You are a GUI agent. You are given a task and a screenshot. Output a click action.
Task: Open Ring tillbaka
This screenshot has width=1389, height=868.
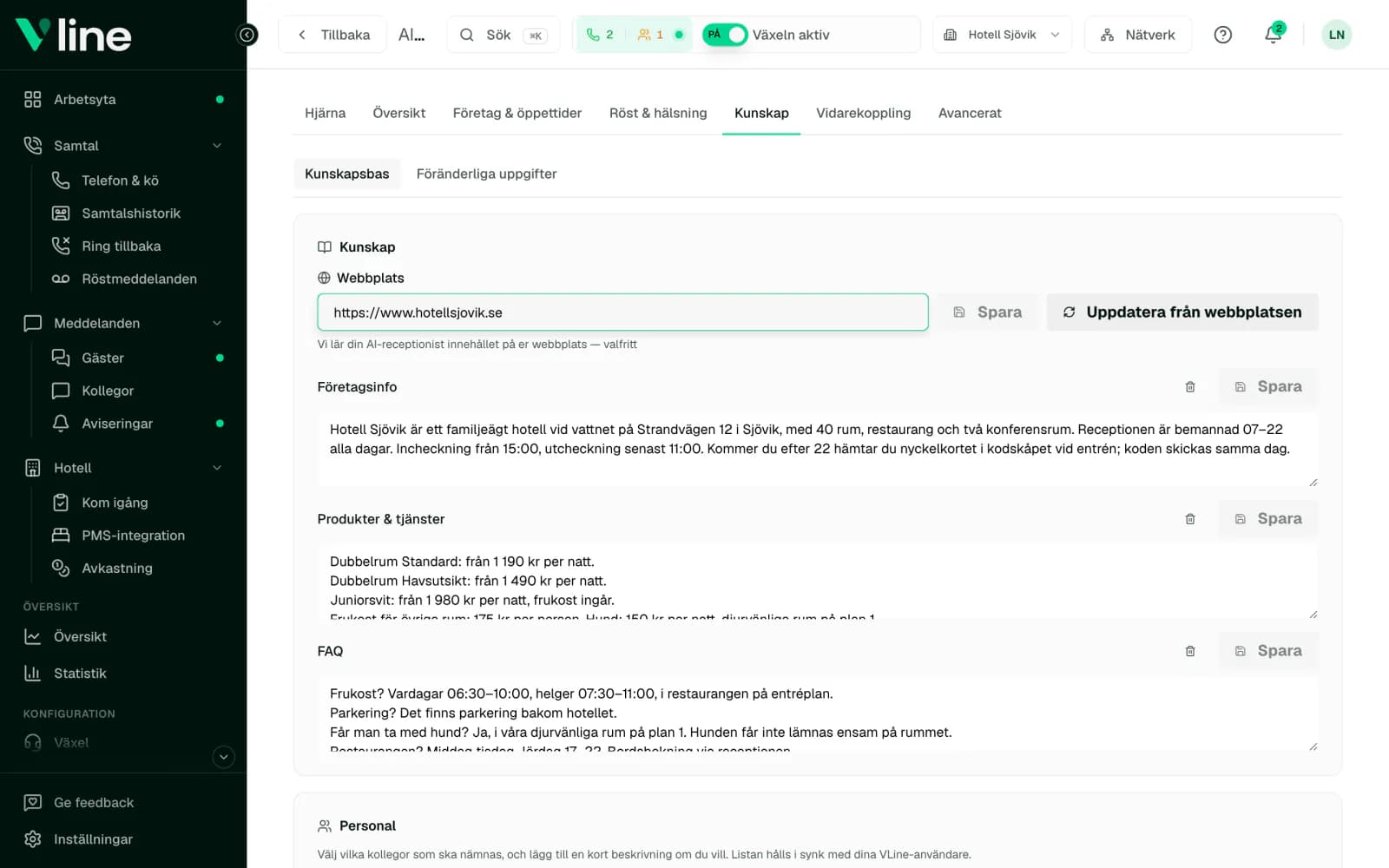click(123, 247)
